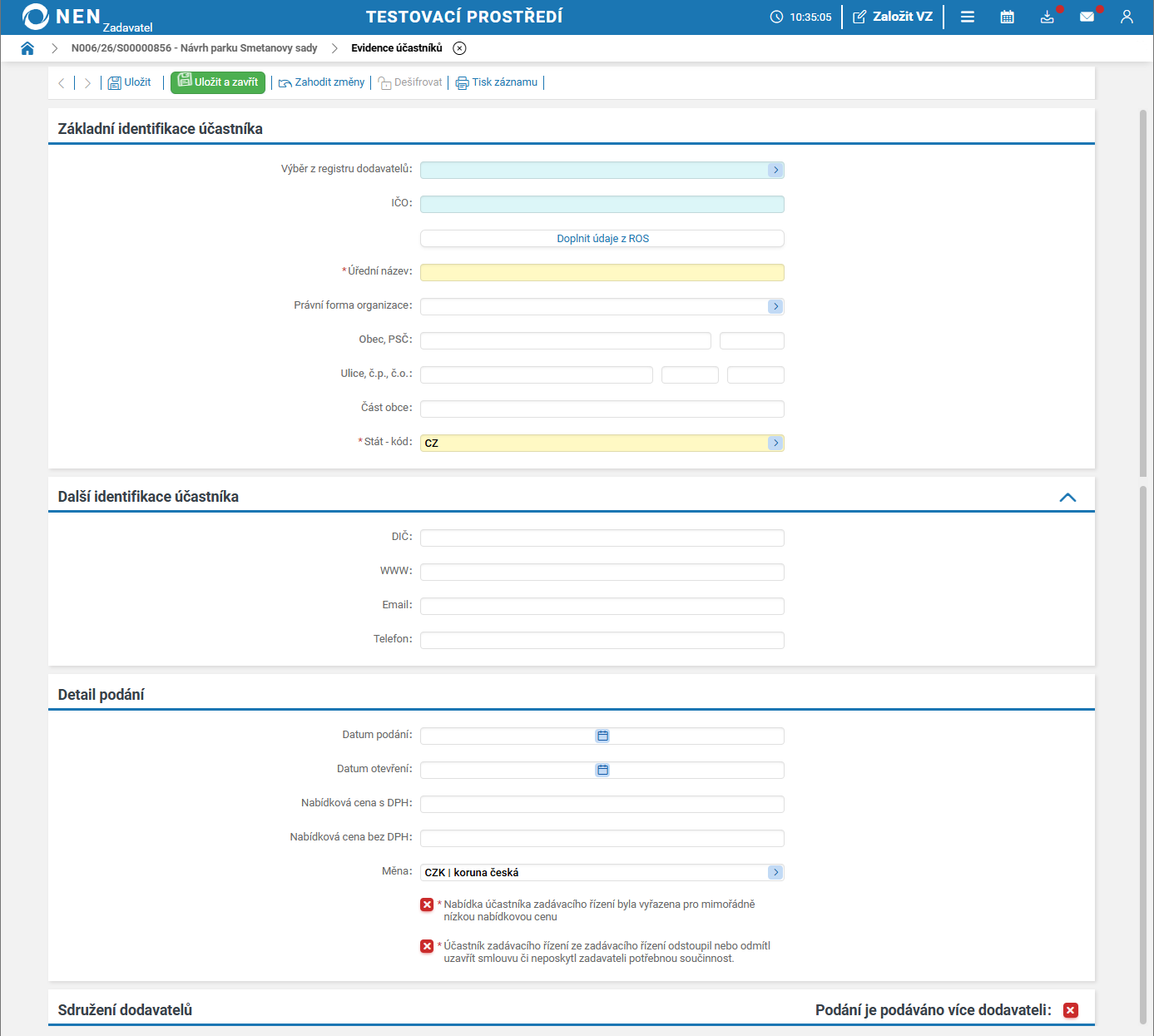Focus the IČO input field
This screenshot has height=1036, width=1154.
602,204
